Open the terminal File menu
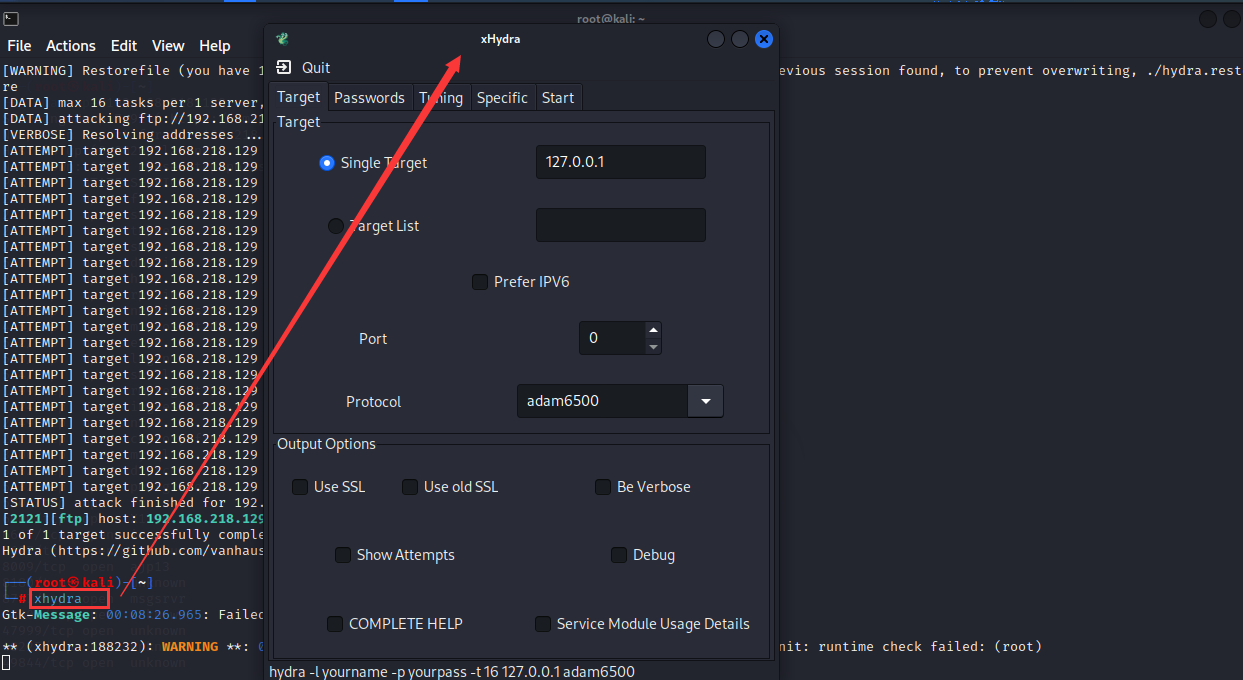The width and height of the screenshot is (1243, 680). pyautogui.click(x=19, y=46)
